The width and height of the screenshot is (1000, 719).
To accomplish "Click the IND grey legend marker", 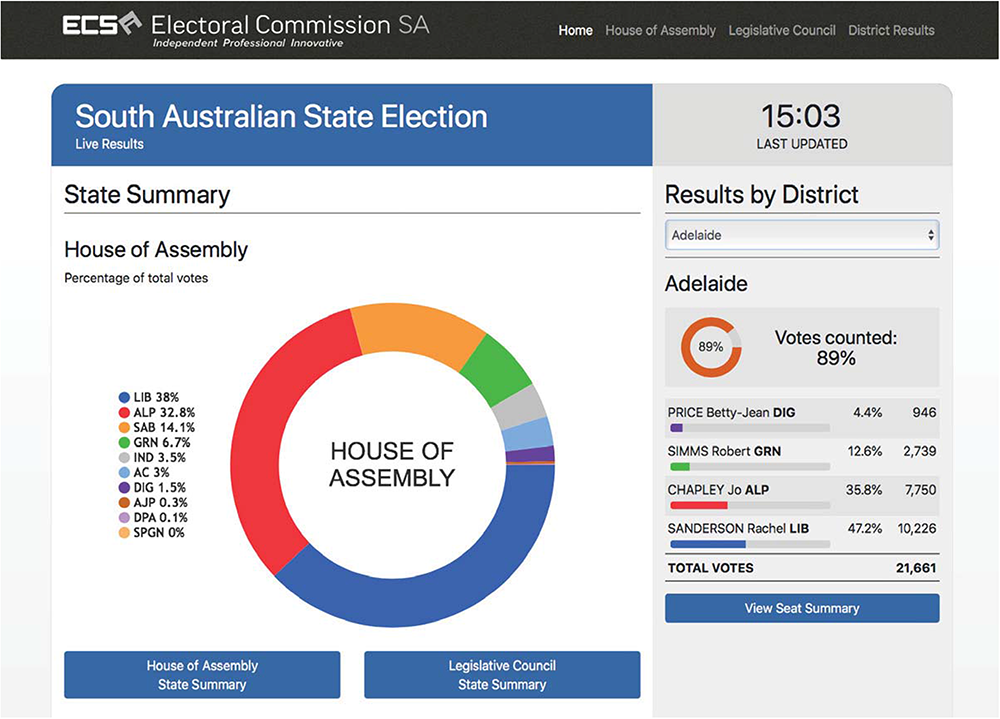I will [124, 457].
